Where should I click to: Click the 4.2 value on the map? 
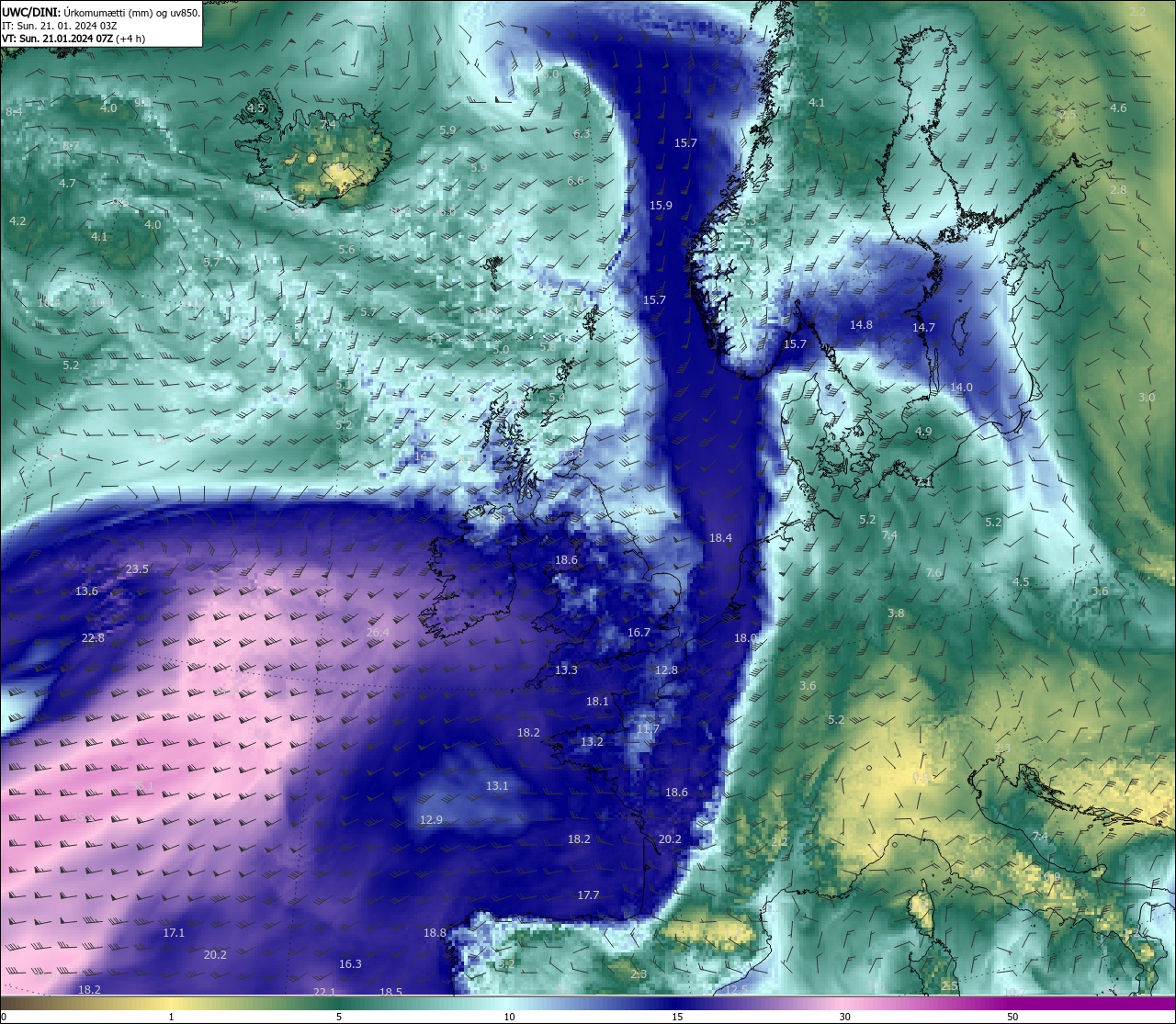[17, 221]
